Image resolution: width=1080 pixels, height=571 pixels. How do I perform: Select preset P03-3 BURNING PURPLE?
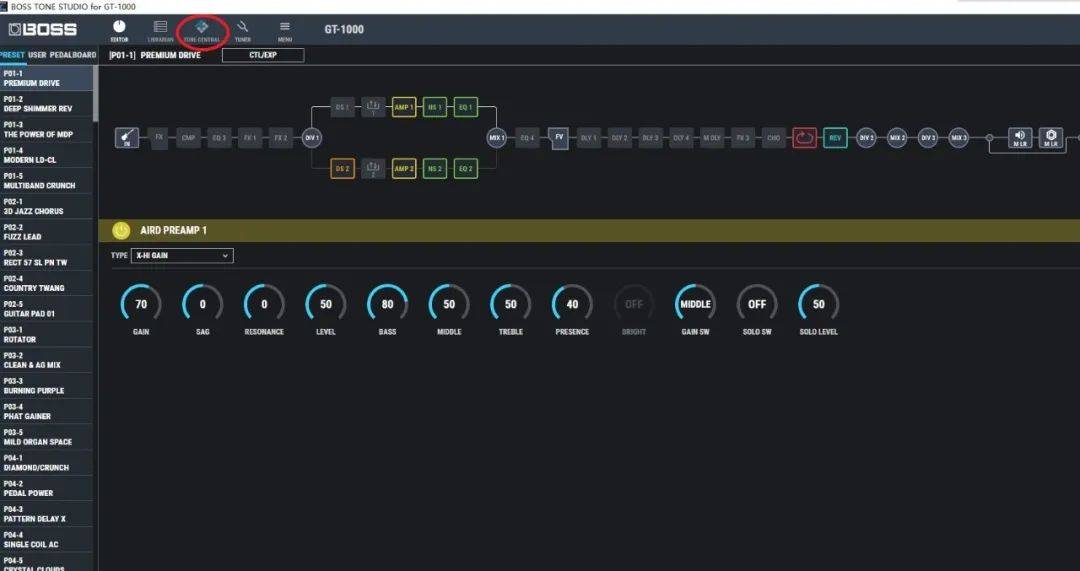[46, 386]
